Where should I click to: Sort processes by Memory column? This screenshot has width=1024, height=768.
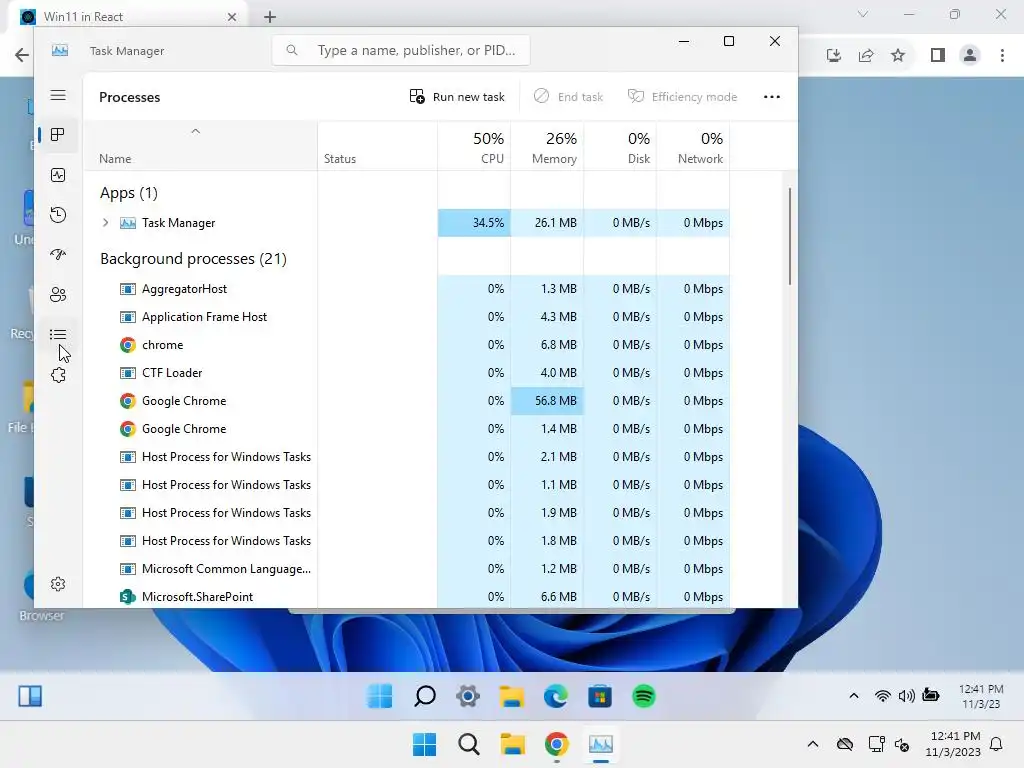point(547,148)
